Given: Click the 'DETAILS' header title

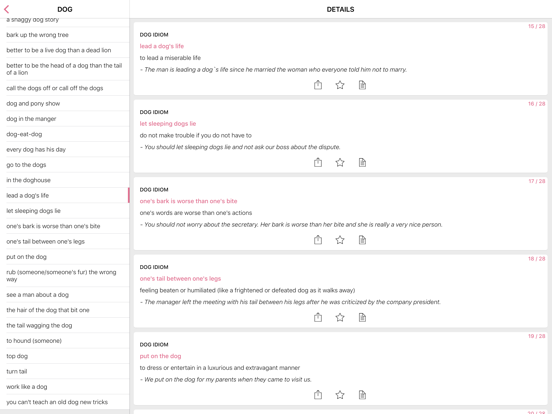Looking at the screenshot, I should click(x=340, y=10).
